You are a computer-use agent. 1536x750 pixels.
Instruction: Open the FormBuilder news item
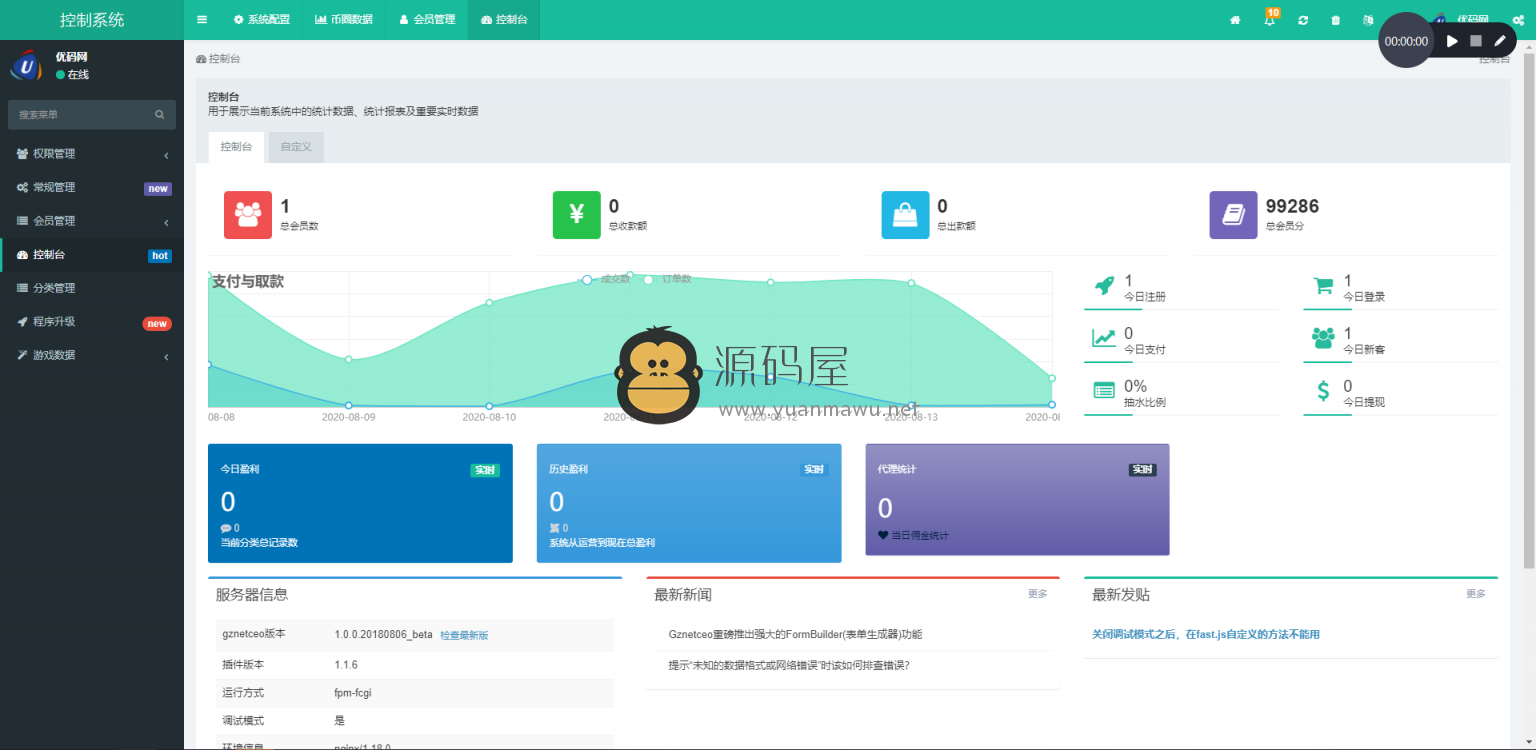795,634
